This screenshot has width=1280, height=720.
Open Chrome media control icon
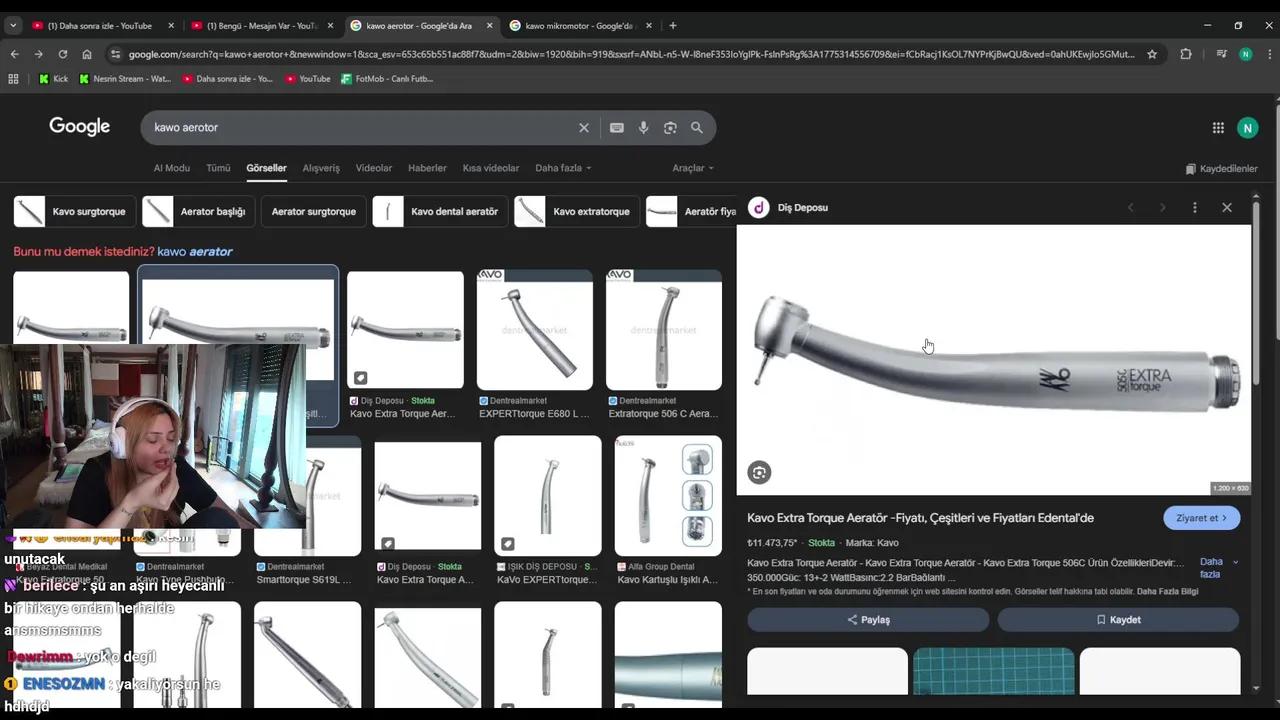(1221, 54)
